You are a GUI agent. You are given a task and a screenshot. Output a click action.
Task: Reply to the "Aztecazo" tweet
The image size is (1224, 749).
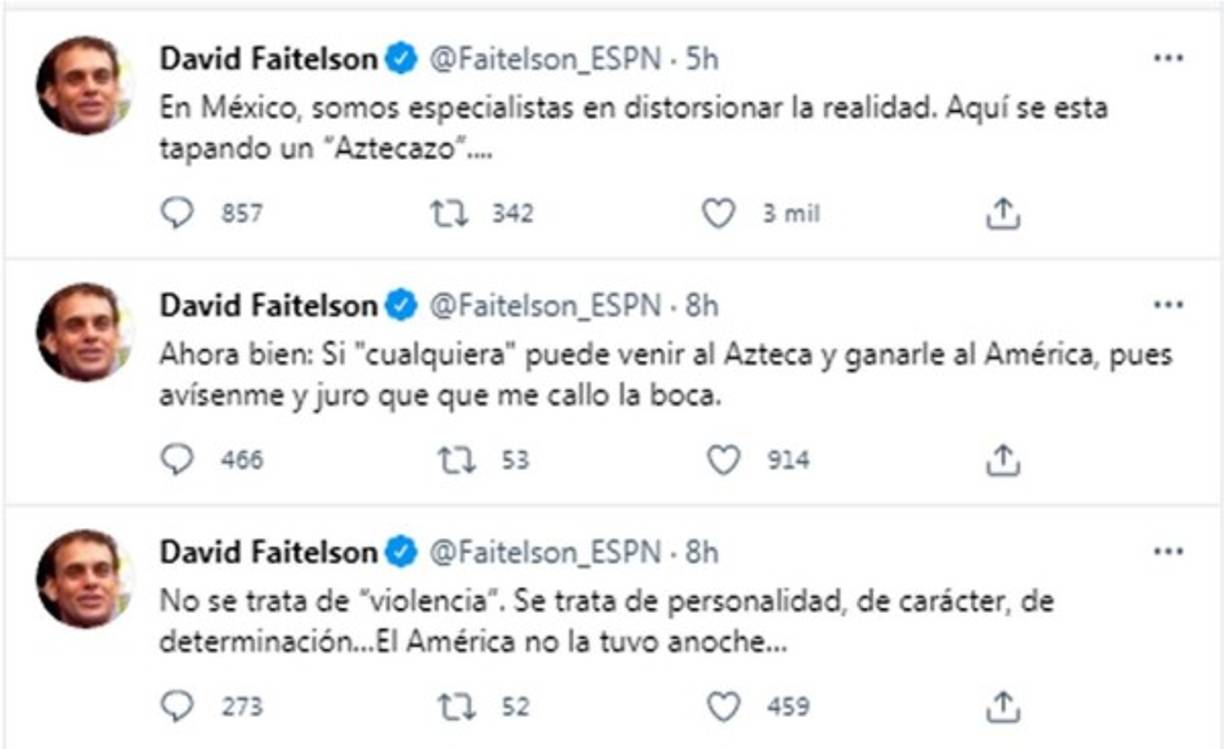[x=177, y=213]
